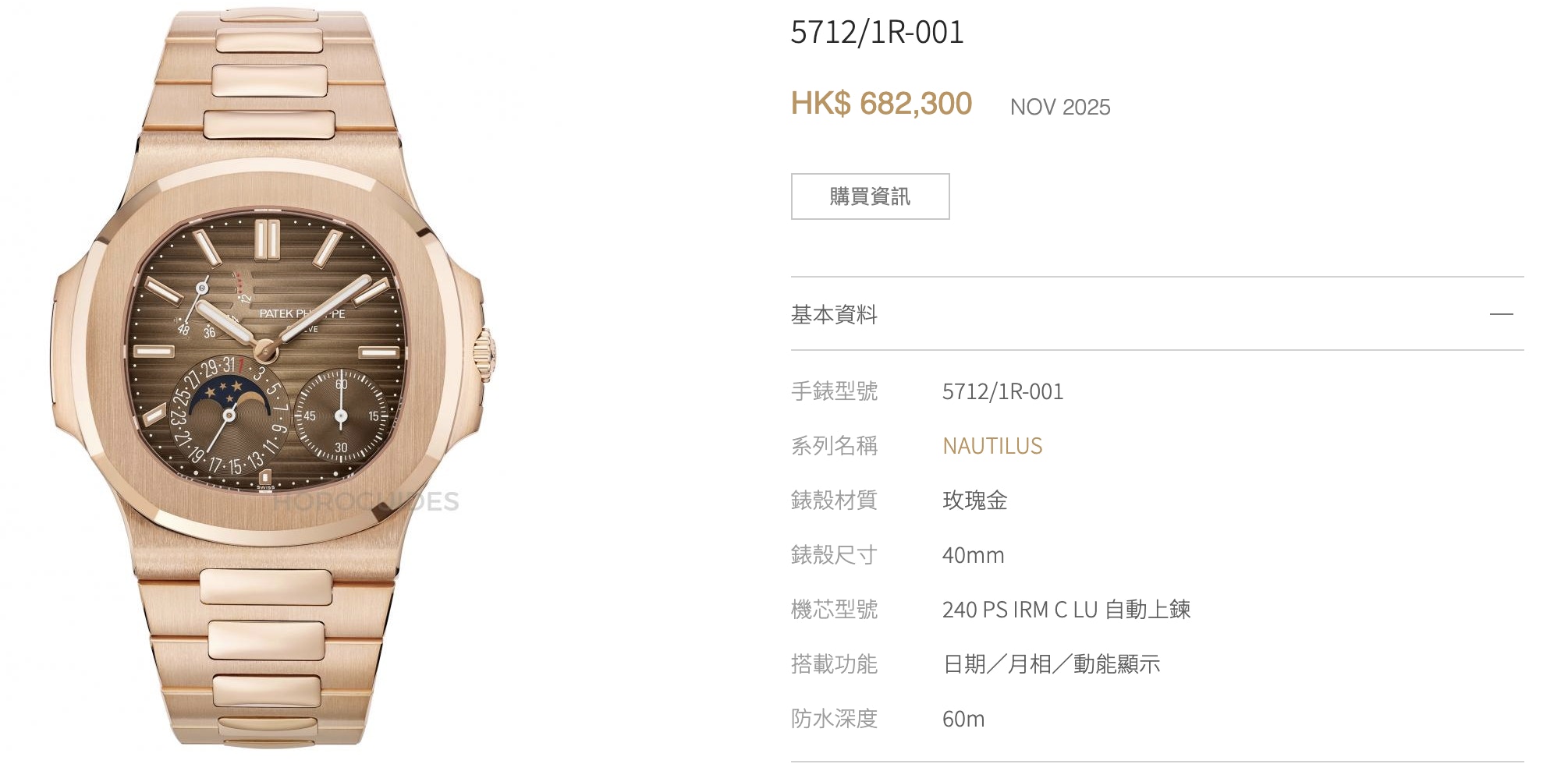Click the 玫瑰金 case material value

[x=975, y=500]
